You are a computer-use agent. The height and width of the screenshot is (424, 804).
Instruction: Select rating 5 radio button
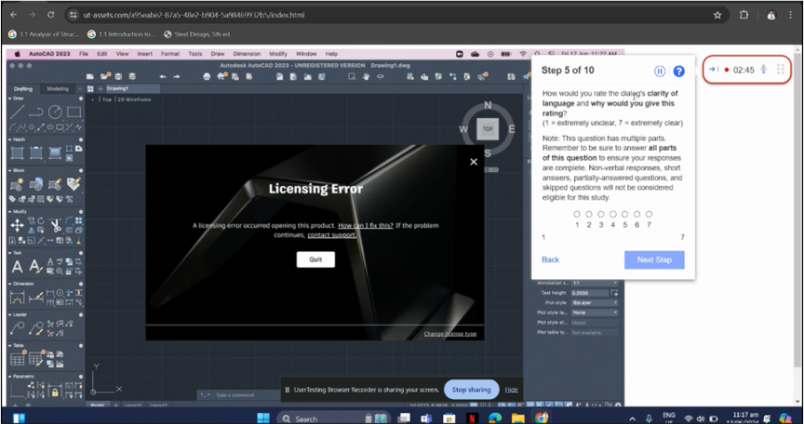click(x=625, y=214)
